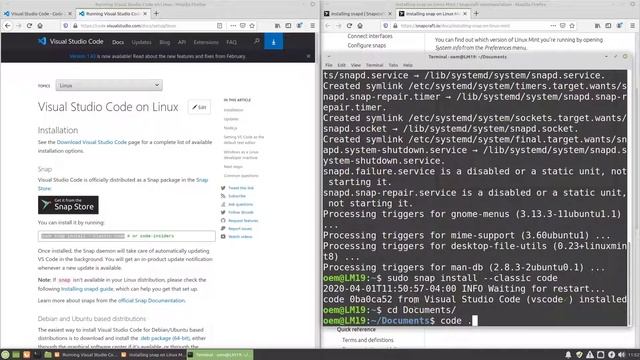Open update manager shield in system tray
This screenshot has width=640, height=360.
(579, 355)
